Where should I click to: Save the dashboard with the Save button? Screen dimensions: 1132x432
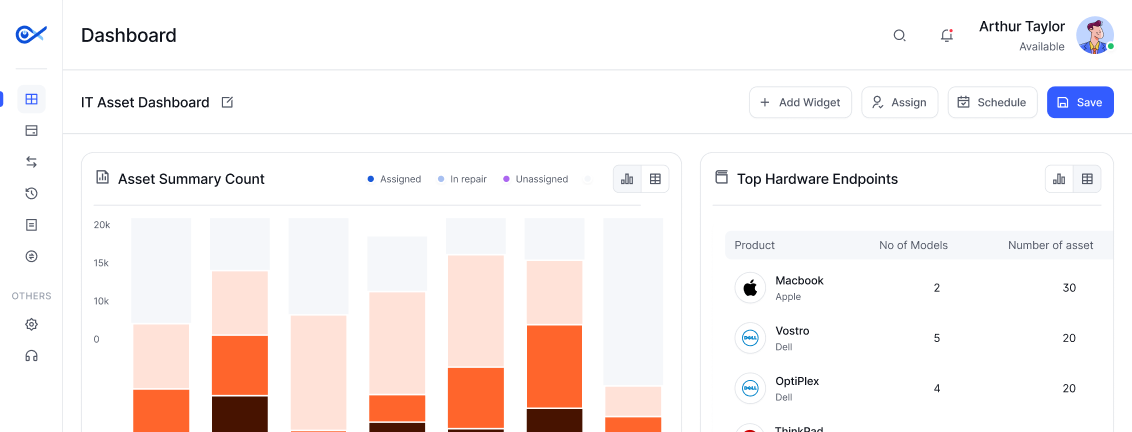(1080, 103)
